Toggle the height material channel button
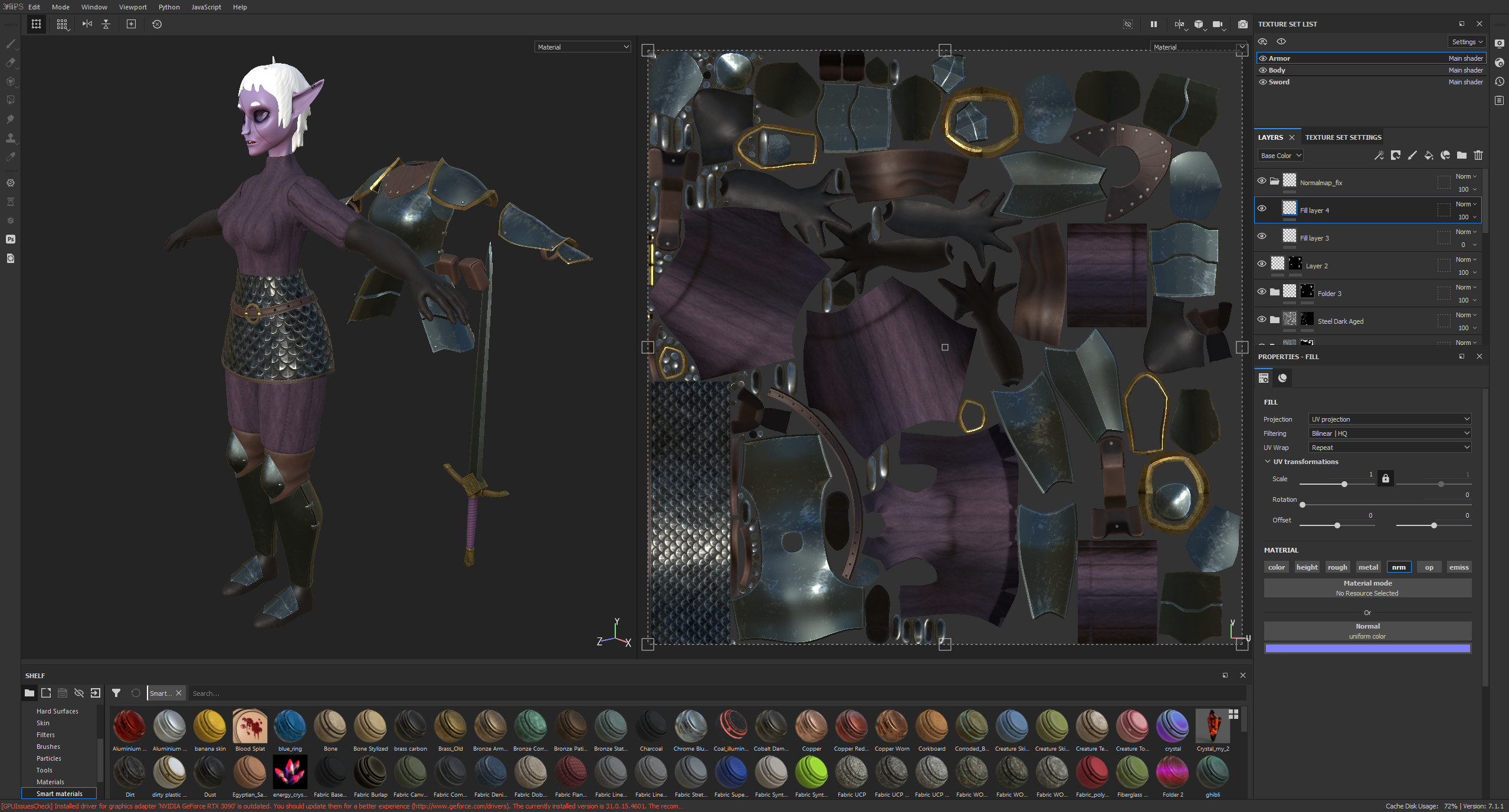1509x812 pixels. tap(1307, 567)
